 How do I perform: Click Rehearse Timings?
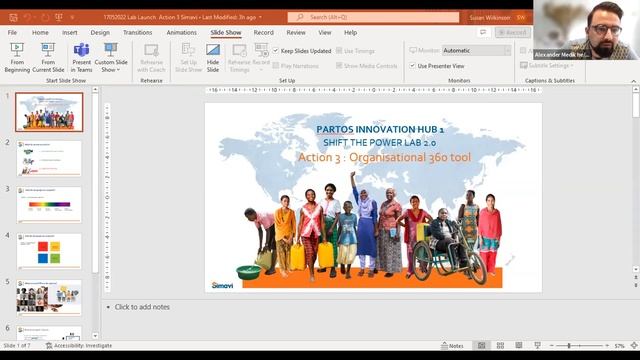[x=239, y=58]
